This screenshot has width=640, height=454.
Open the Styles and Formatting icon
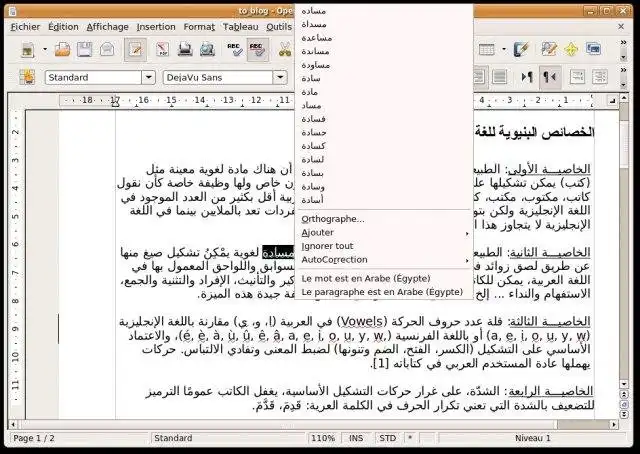(x=27, y=77)
